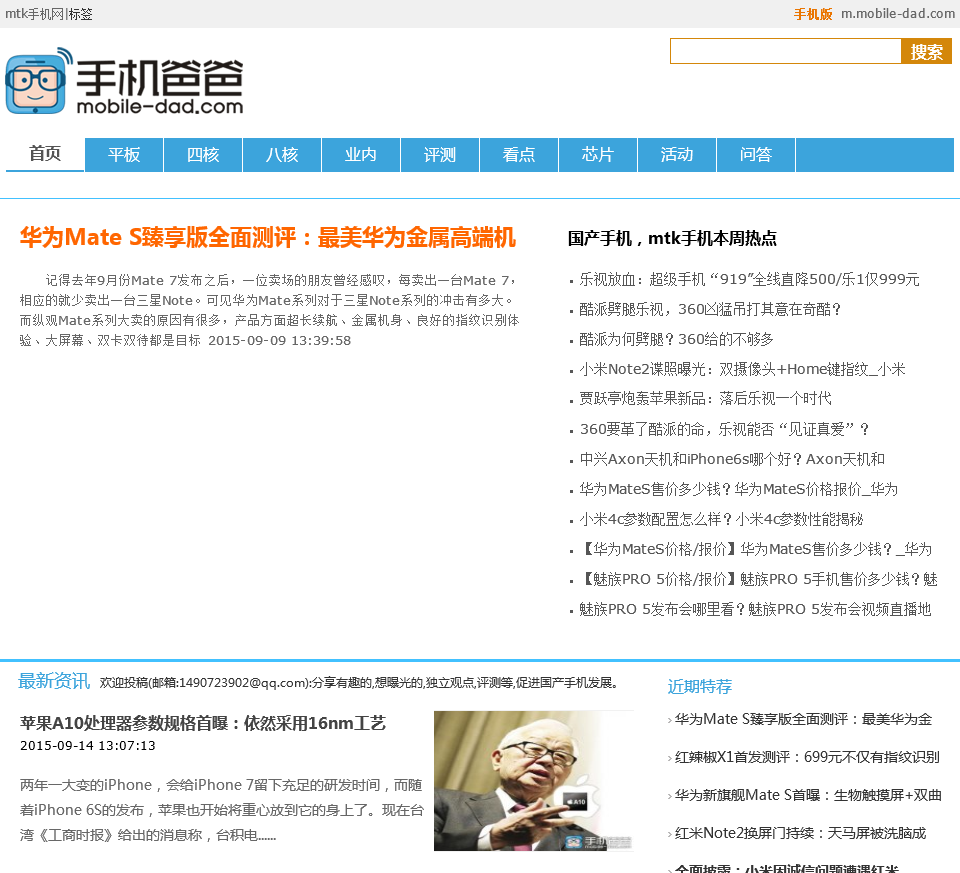Click the 标签 link at top
Viewport: 960px width, 873px height.
point(80,13)
